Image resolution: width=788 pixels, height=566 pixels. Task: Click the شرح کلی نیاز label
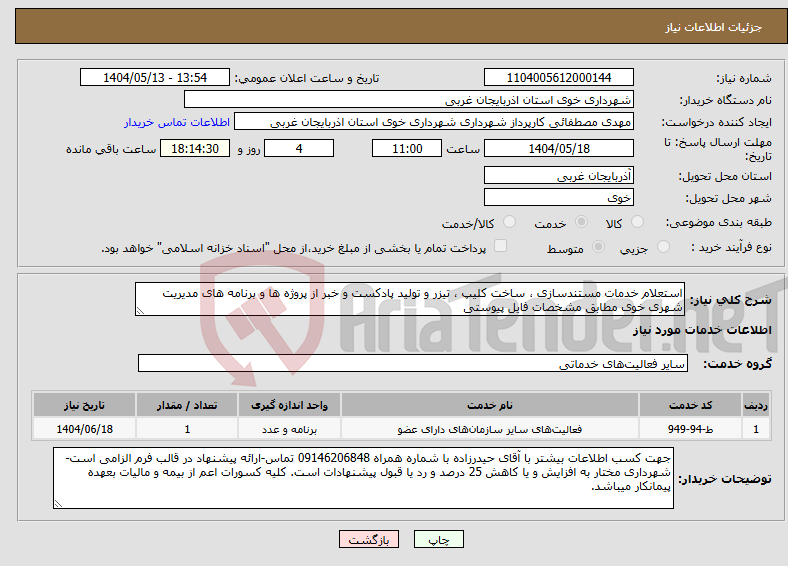[x=731, y=300]
